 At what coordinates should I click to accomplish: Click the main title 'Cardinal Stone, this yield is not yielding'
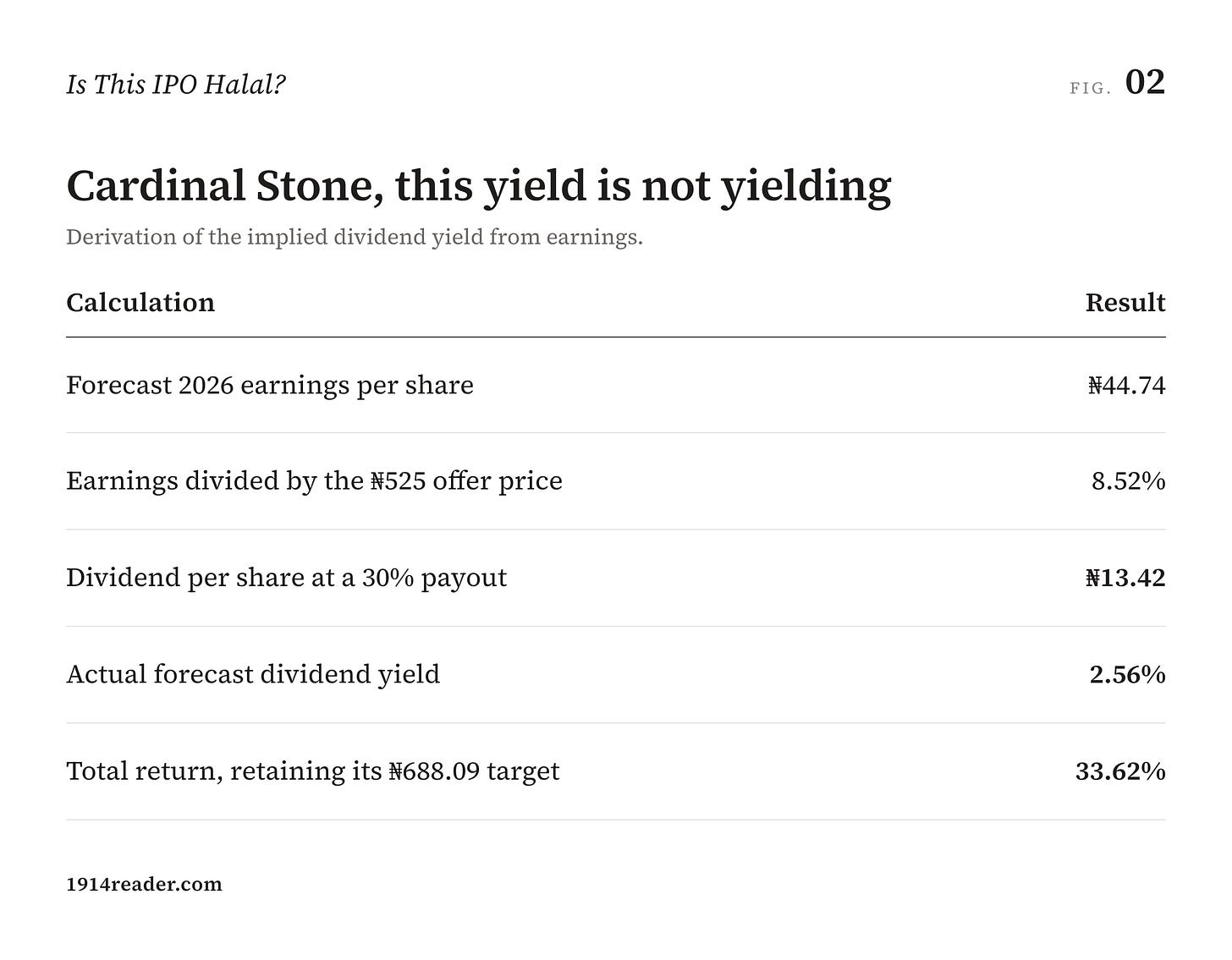coord(478,186)
